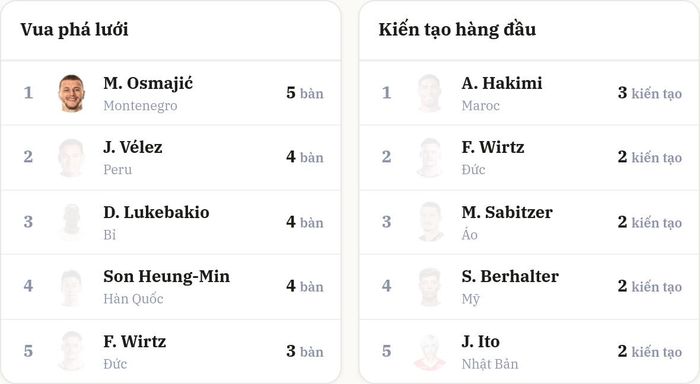This screenshot has height=384, width=700.
Task: Select M. Osmajić player name
Action: coord(148,83)
